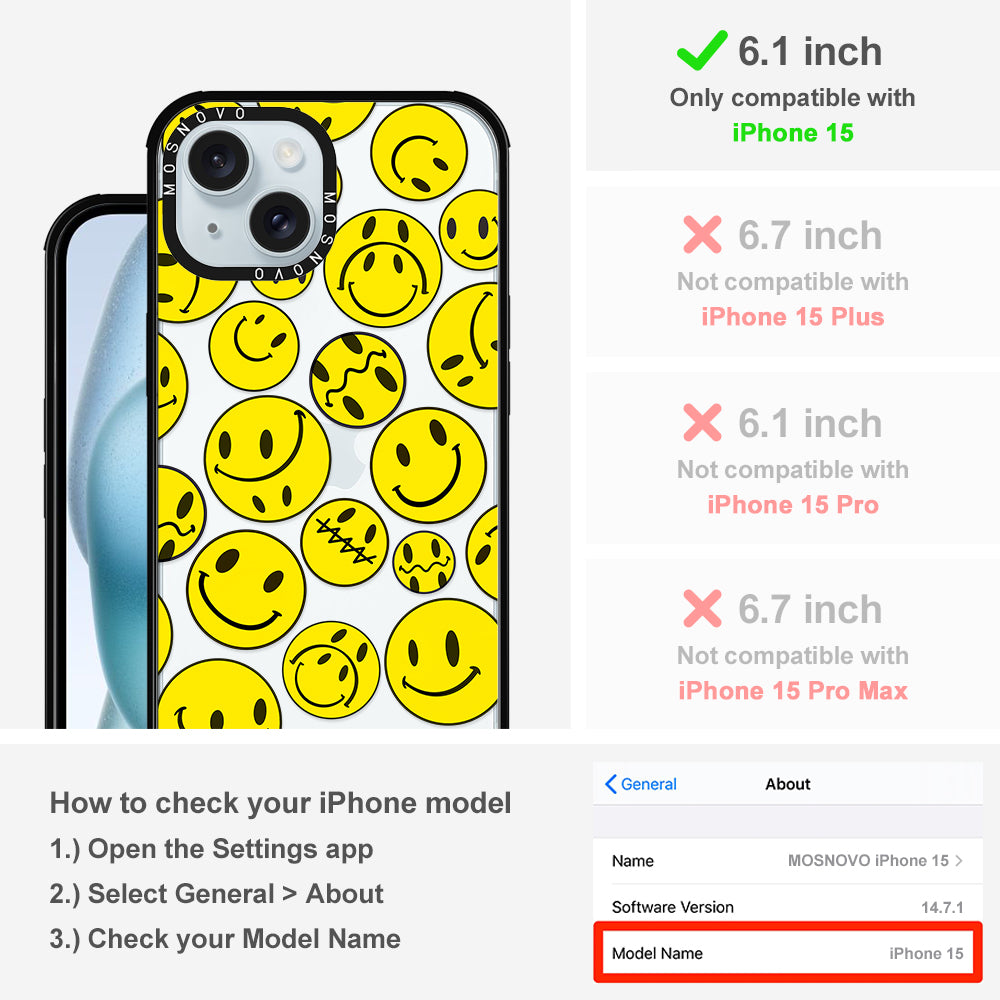Click the wavy-mouth smiley with dark outline
Viewport: 1000px width, 1000px height.
click(357, 380)
